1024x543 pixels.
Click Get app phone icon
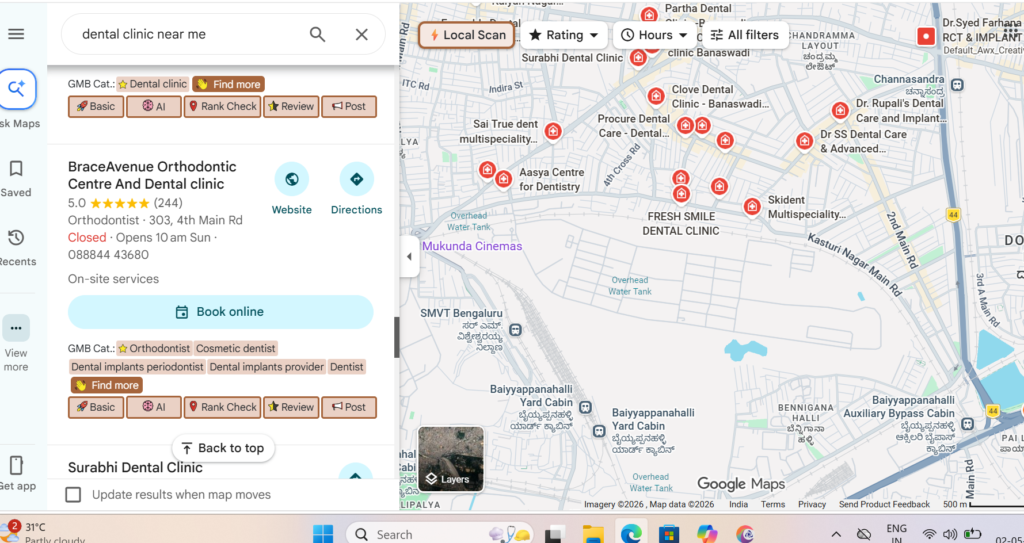click(16, 465)
